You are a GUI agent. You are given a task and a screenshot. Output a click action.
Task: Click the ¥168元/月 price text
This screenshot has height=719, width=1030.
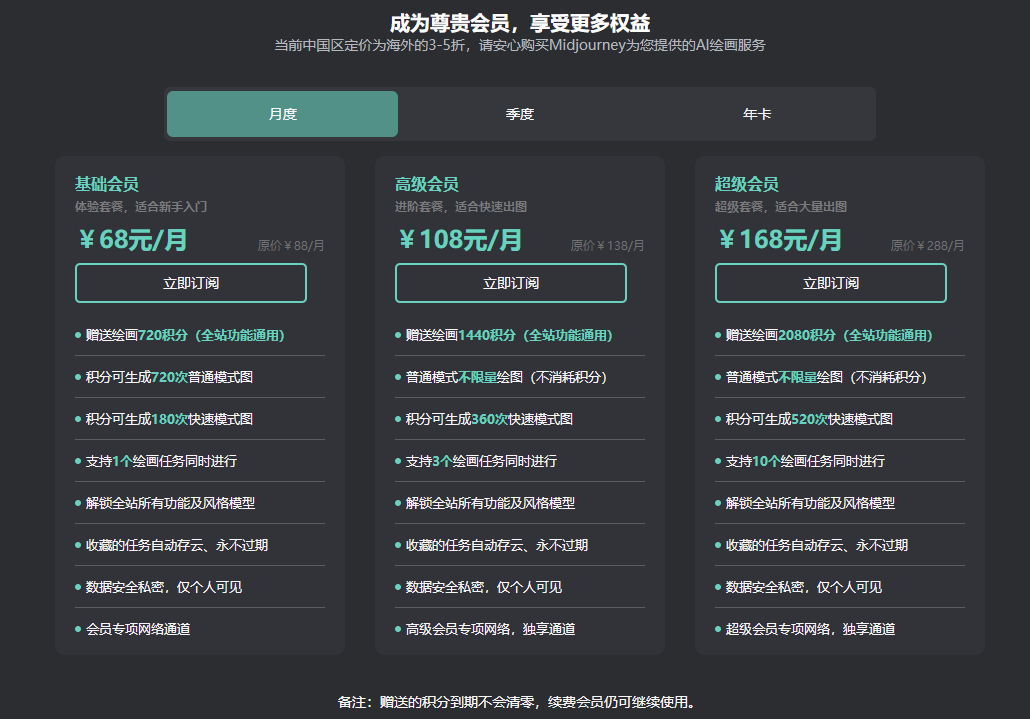780,240
